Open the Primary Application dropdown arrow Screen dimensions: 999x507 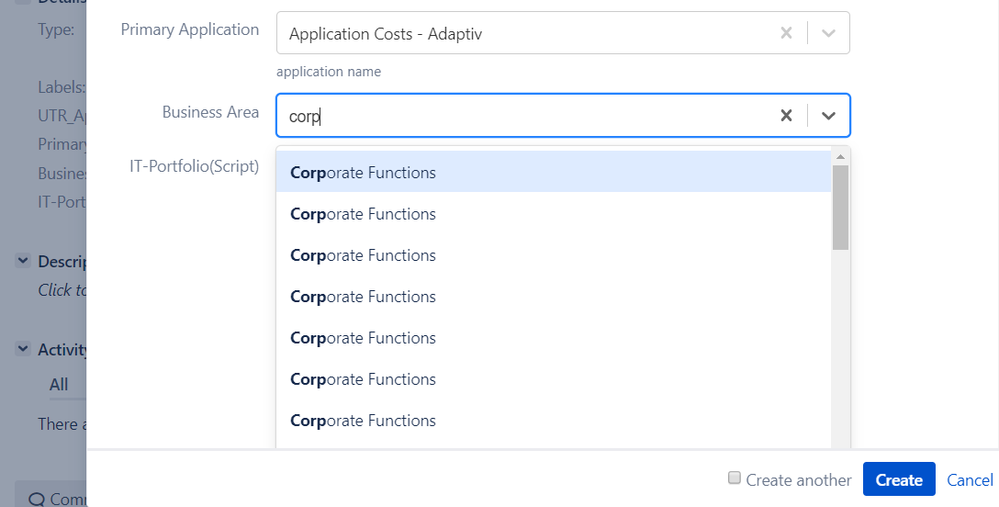coord(828,32)
